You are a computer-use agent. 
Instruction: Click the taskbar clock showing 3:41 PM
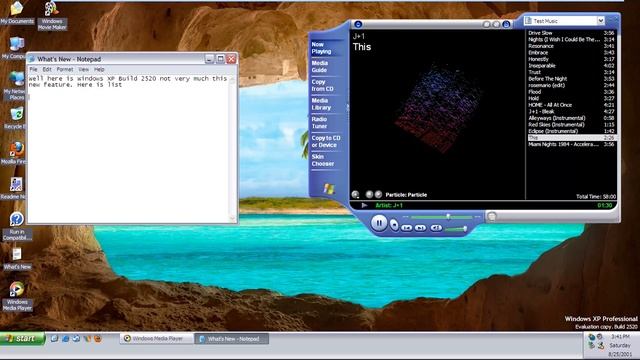click(x=620, y=336)
